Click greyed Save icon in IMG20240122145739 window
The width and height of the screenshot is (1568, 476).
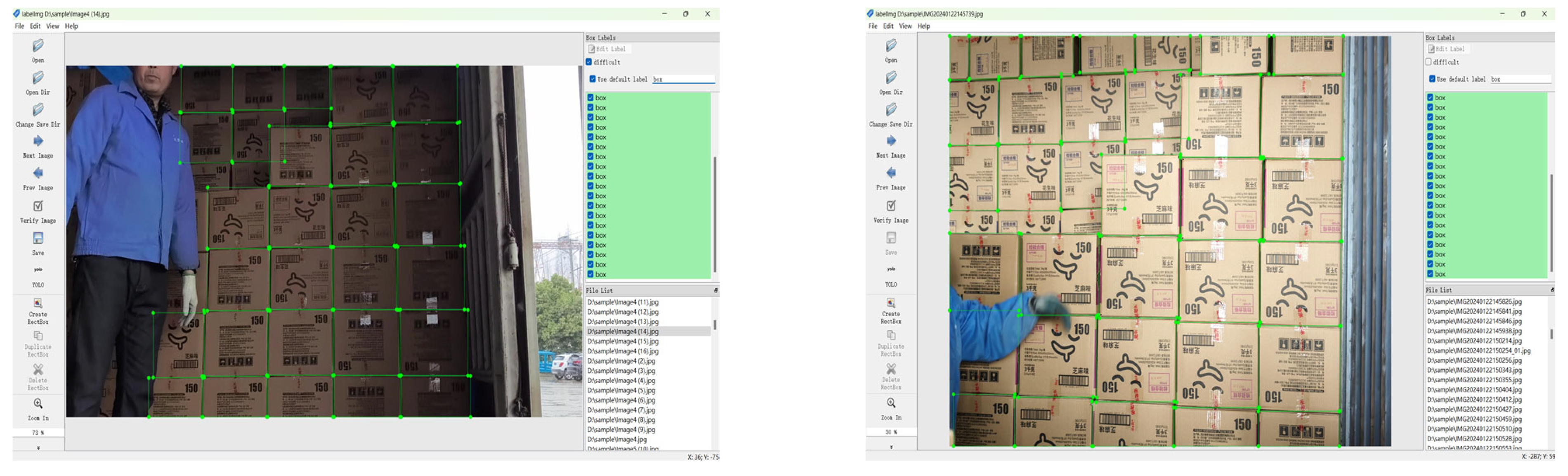pyautogui.click(x=891, y=237)
